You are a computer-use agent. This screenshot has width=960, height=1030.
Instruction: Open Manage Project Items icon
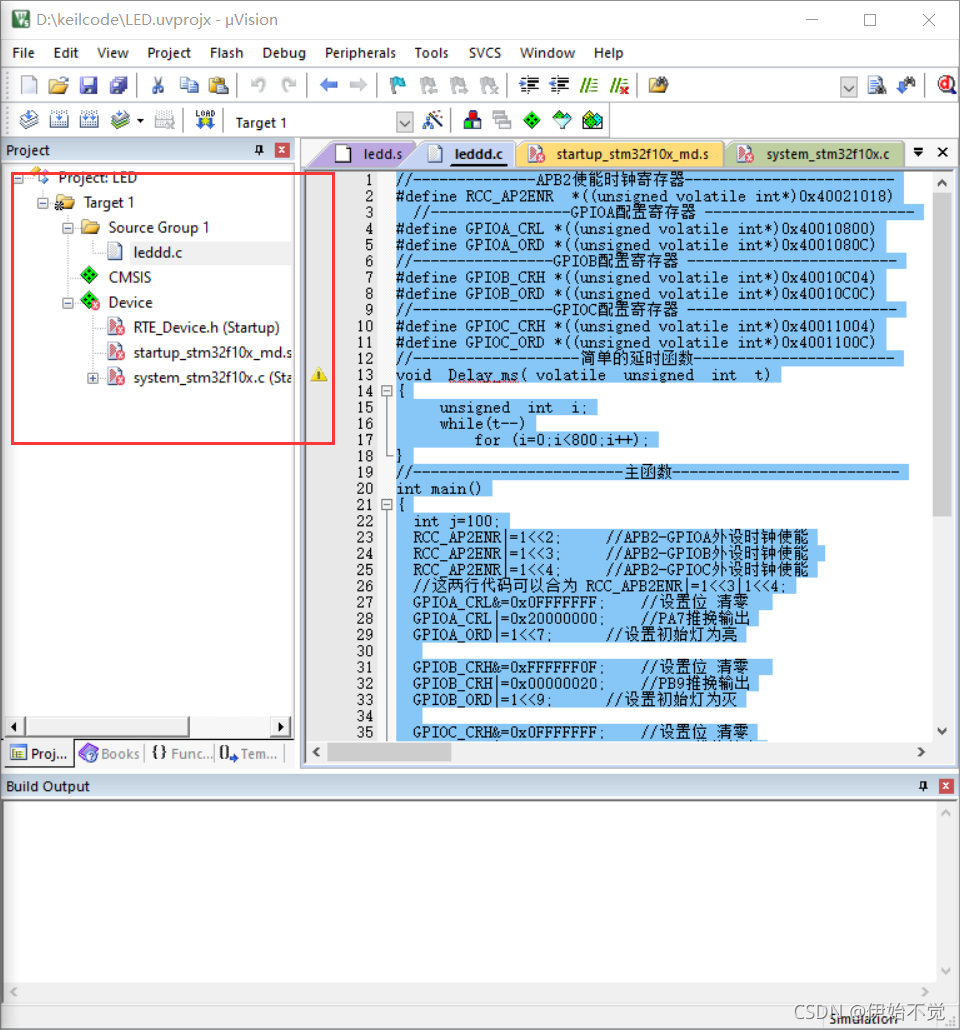click(472, 120)
